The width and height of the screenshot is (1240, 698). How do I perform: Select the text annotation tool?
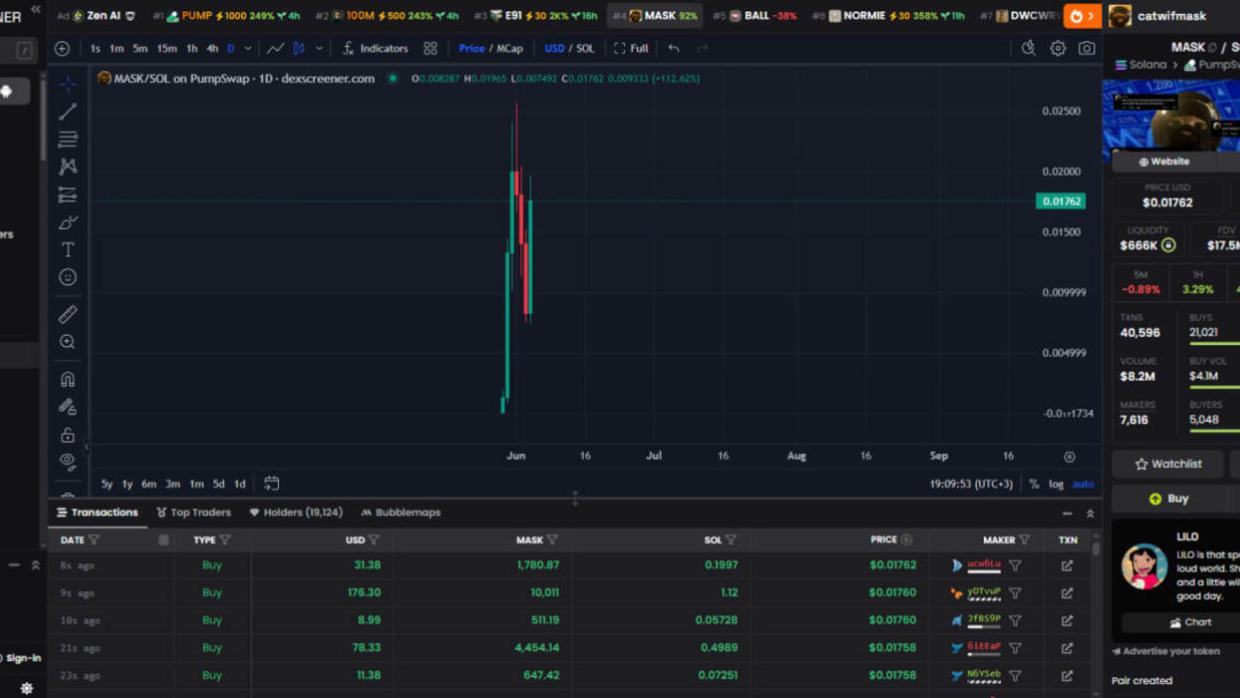click(67, 250)
